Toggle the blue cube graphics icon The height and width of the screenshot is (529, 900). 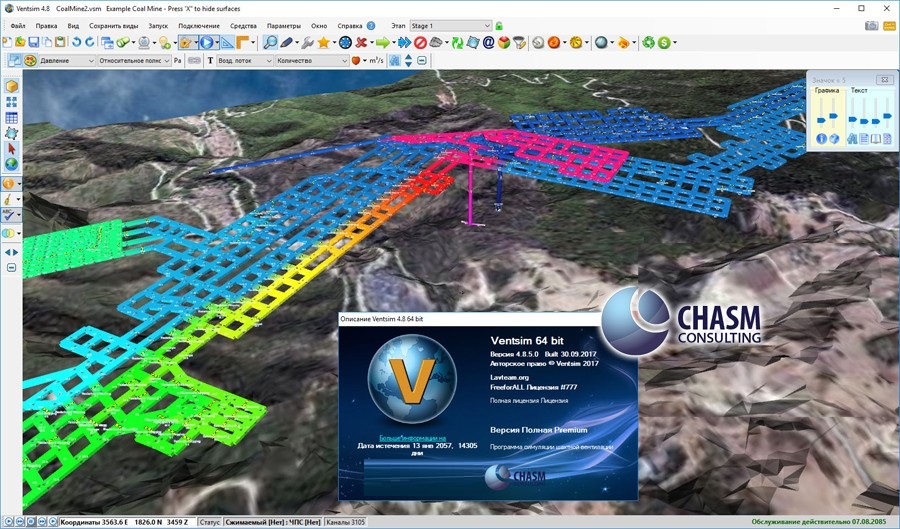pos(834,138)
